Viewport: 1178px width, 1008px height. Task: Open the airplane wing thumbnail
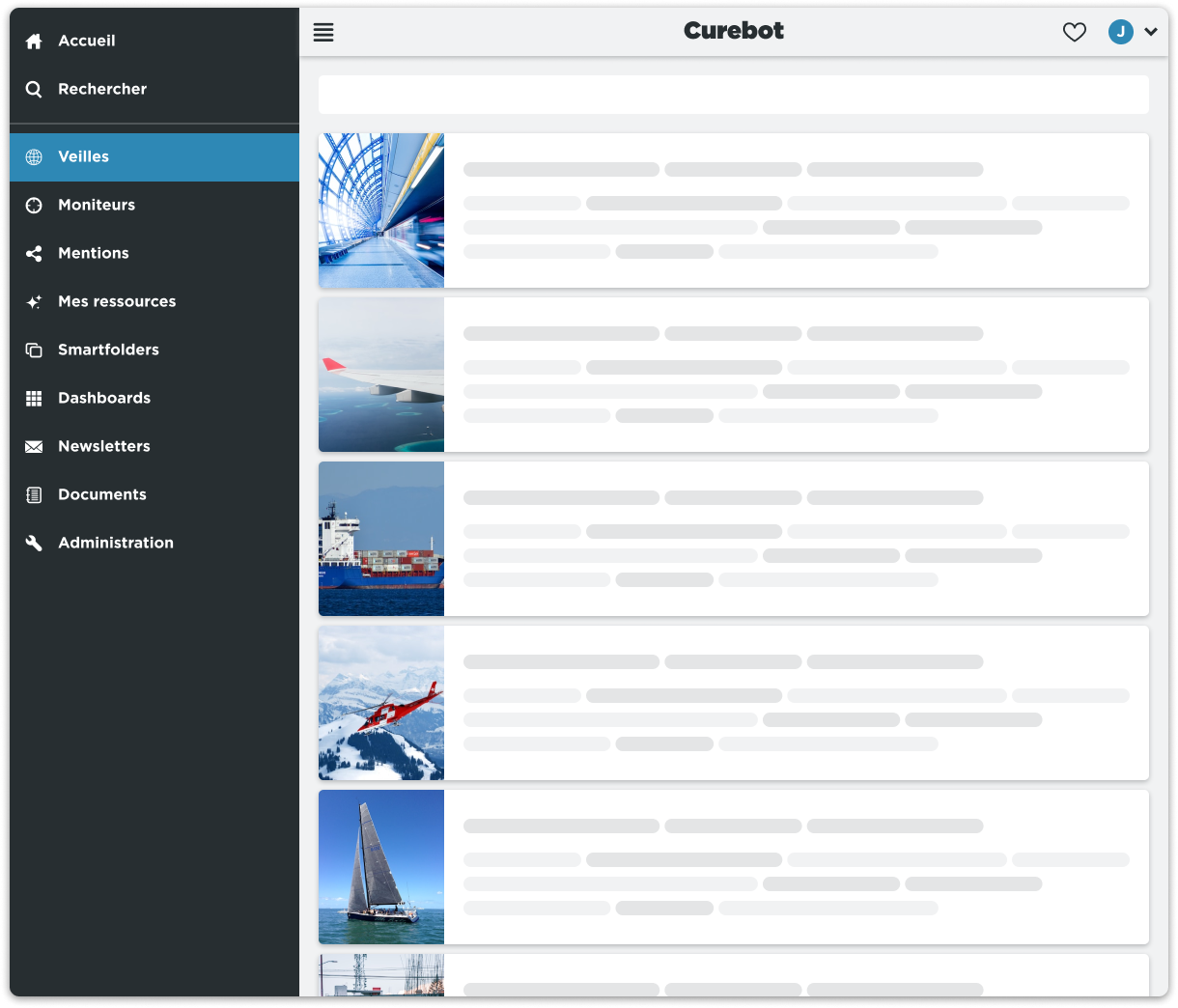point(381,375)
